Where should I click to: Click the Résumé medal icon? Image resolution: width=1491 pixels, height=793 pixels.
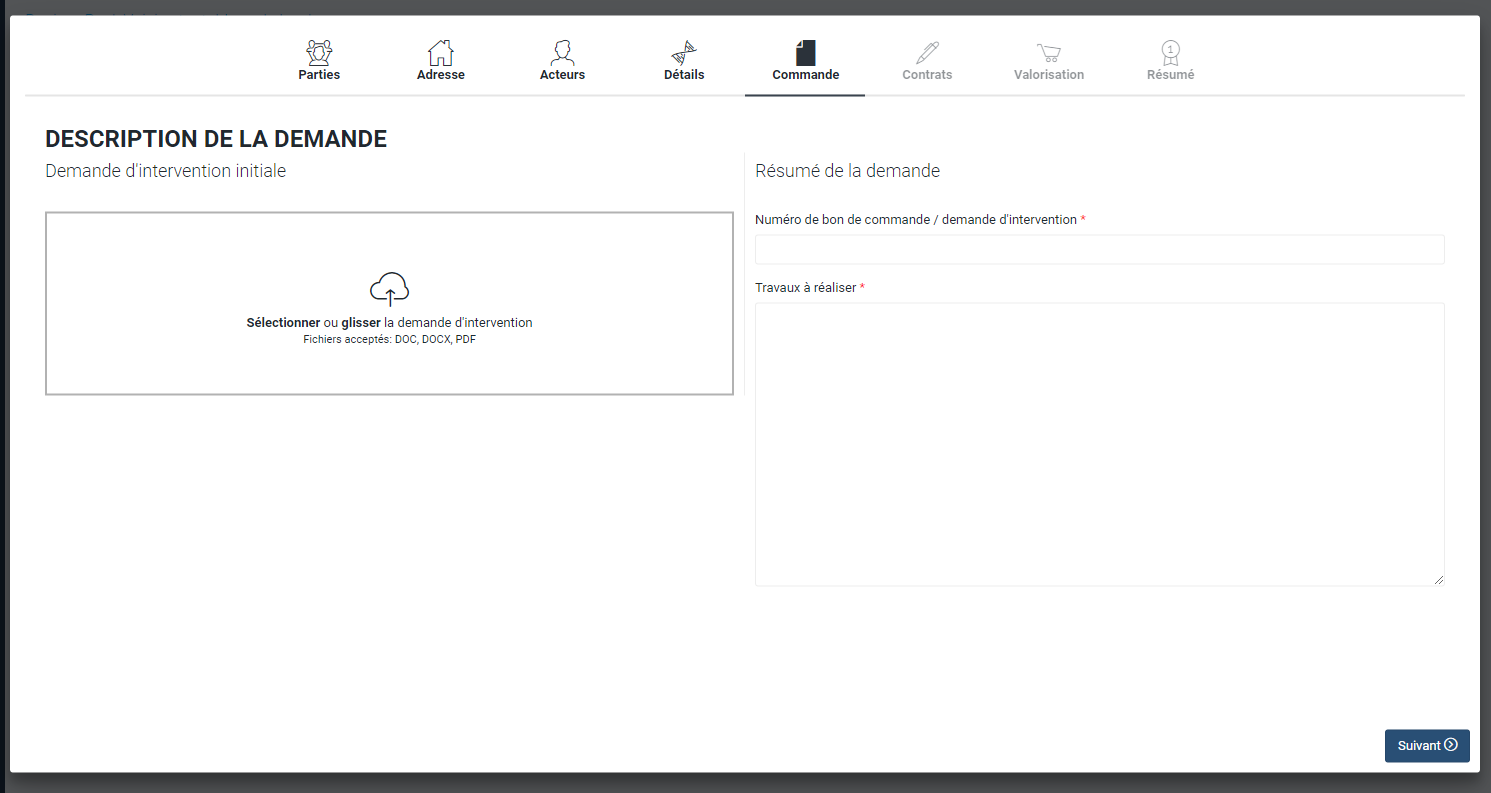(1170, 52)
